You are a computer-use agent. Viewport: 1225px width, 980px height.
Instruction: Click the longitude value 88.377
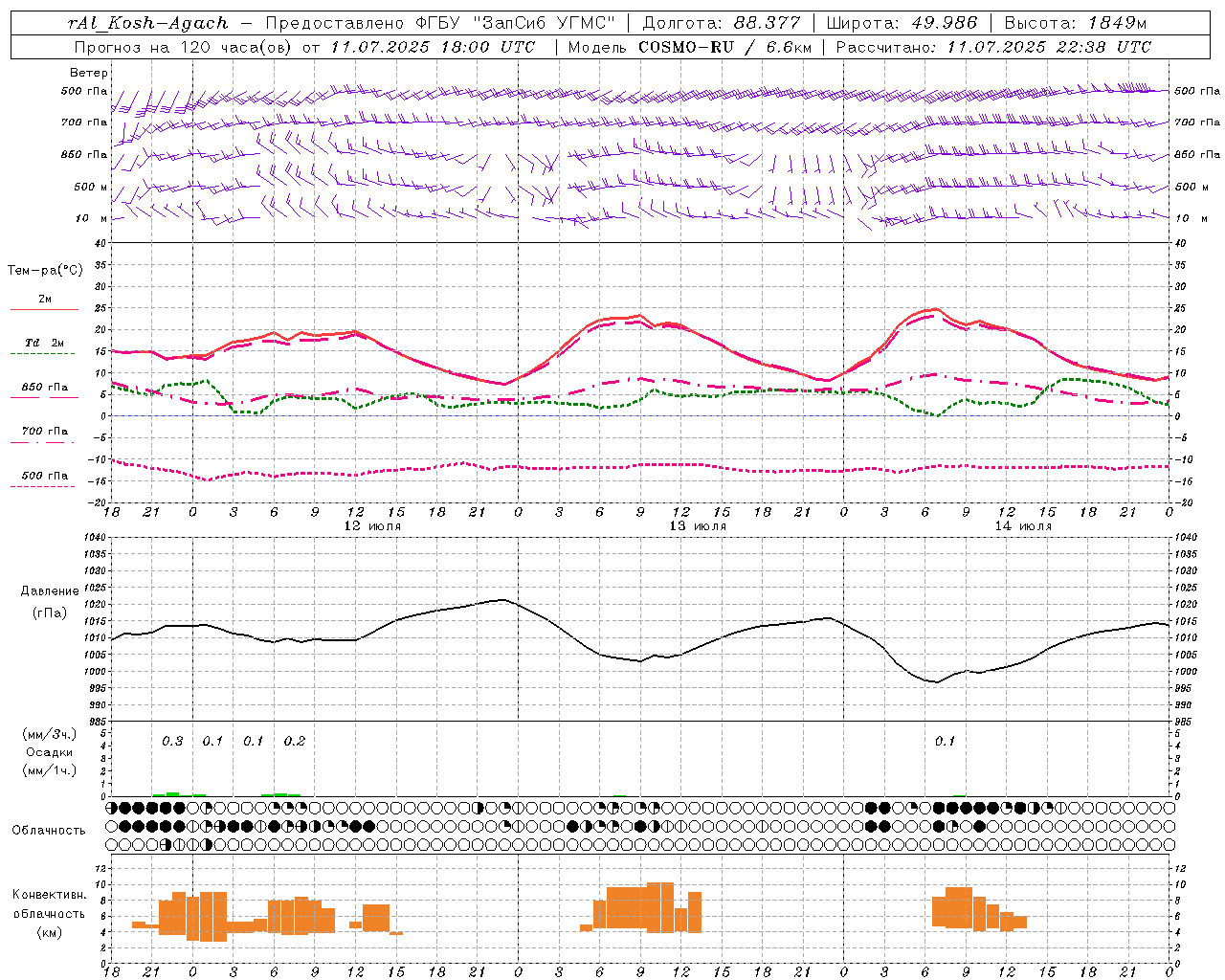click(768, 23)
